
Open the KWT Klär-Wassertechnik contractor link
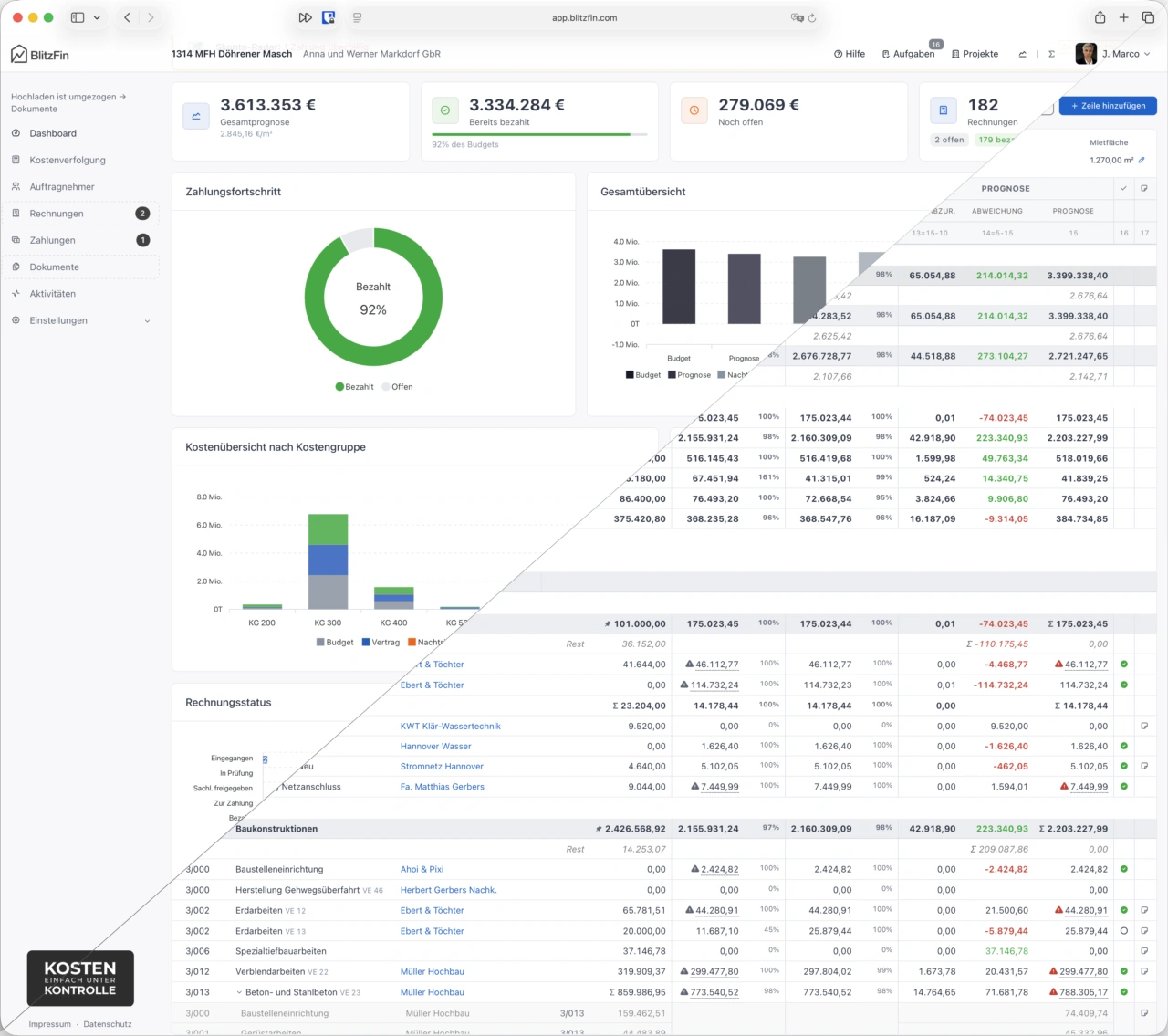pos(450,726)
